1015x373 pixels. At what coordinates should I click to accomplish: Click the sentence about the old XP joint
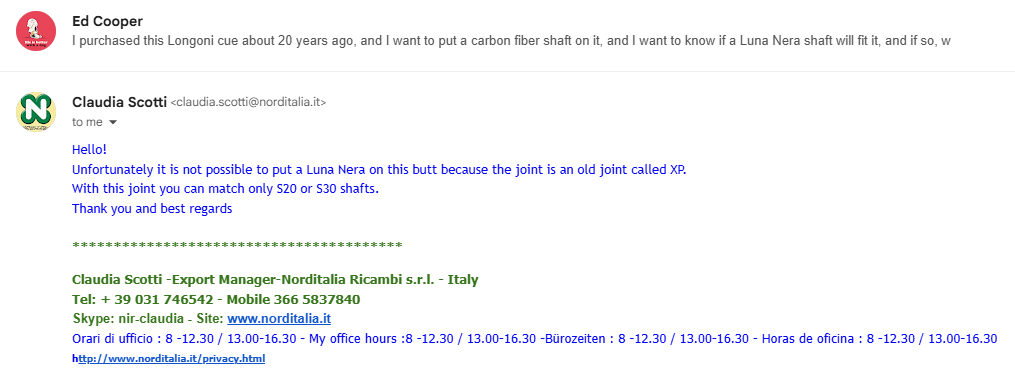point(378,170)
